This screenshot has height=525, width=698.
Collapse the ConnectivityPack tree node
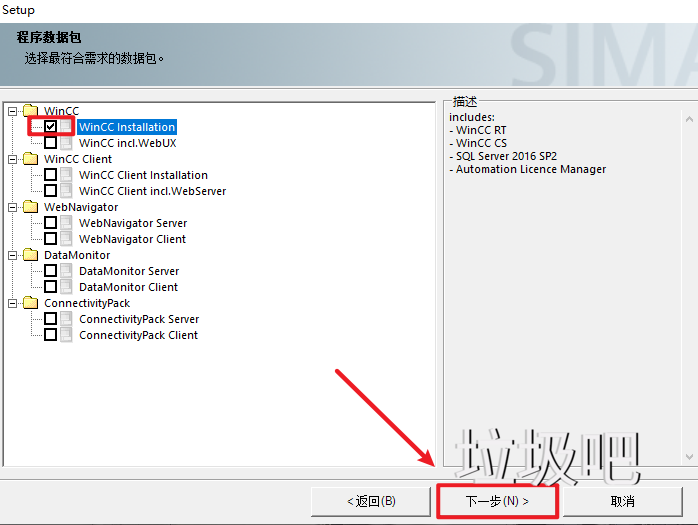click(13, 303)
